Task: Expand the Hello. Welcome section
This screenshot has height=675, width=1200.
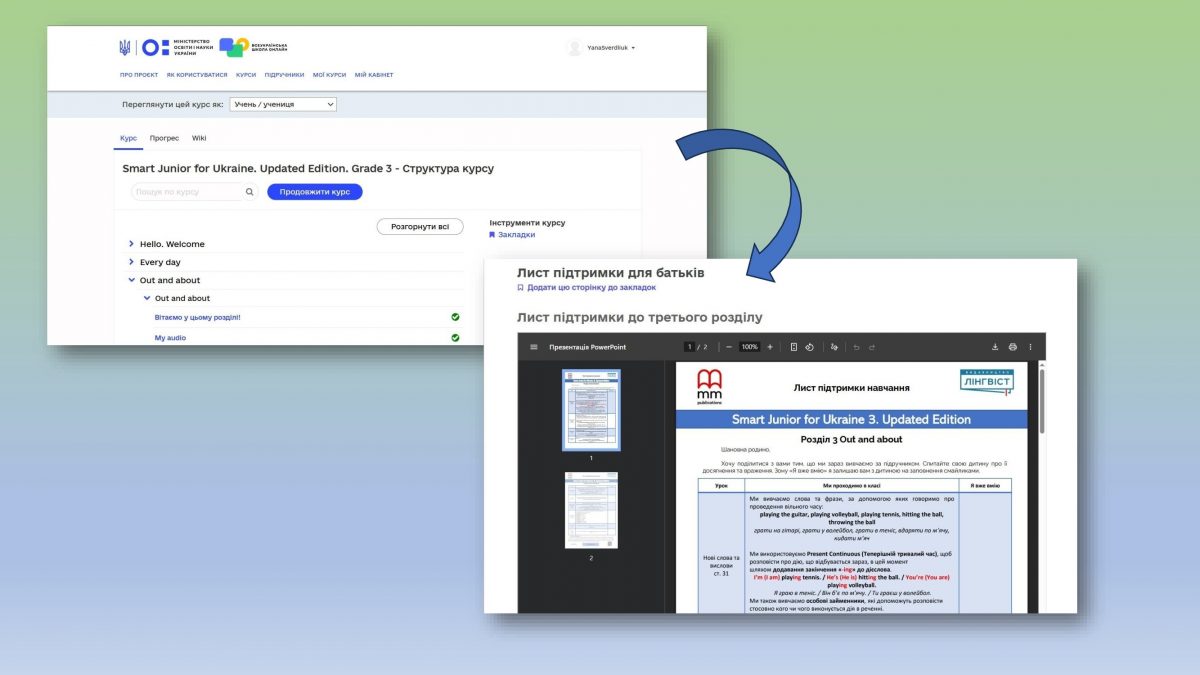Action: click(x=131, y=244)
